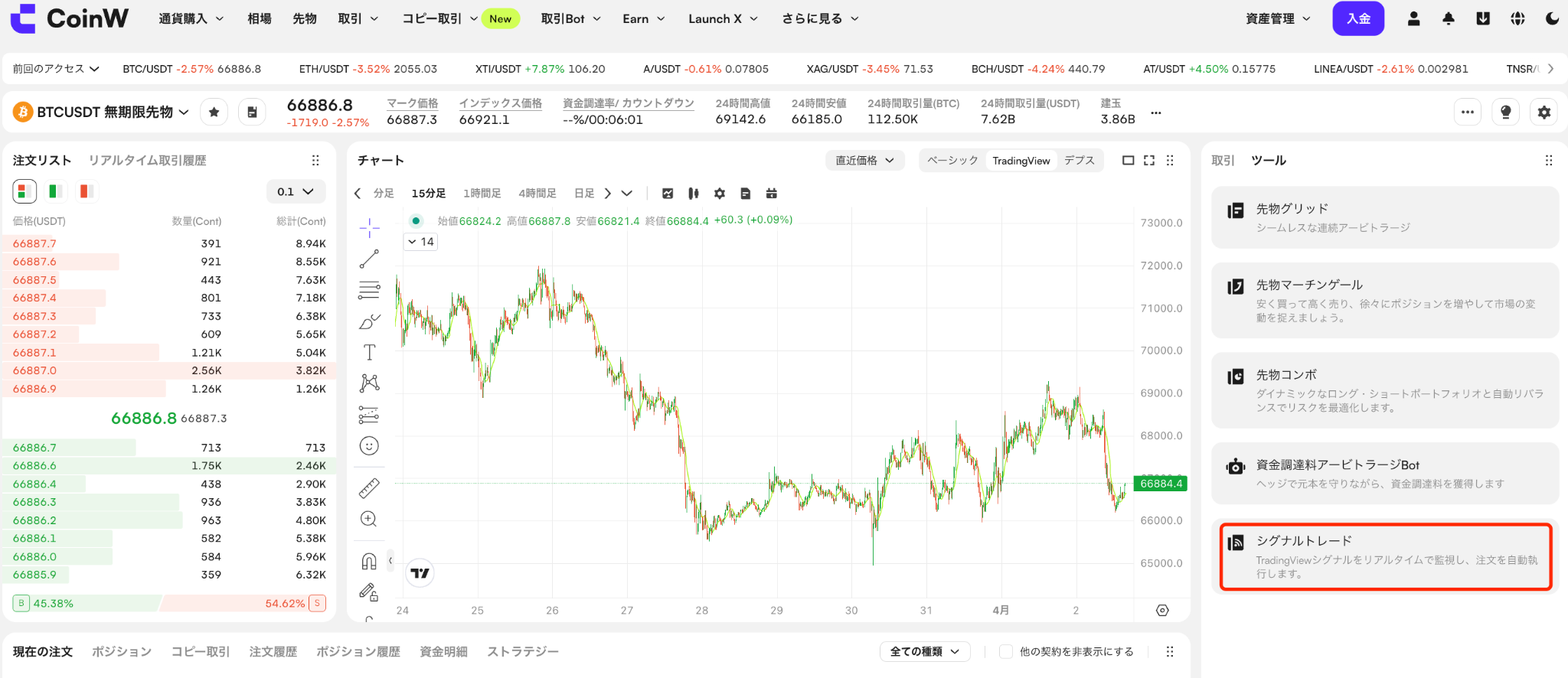Switch to the ポジション tab
The height and width of the screenshot is (678, 1568).
pyautogui.click(x=122, y=651)
